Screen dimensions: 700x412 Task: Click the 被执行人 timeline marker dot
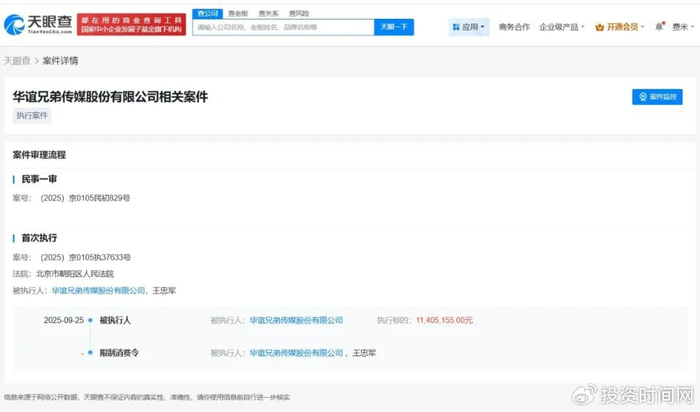click(x=90, y=320)
